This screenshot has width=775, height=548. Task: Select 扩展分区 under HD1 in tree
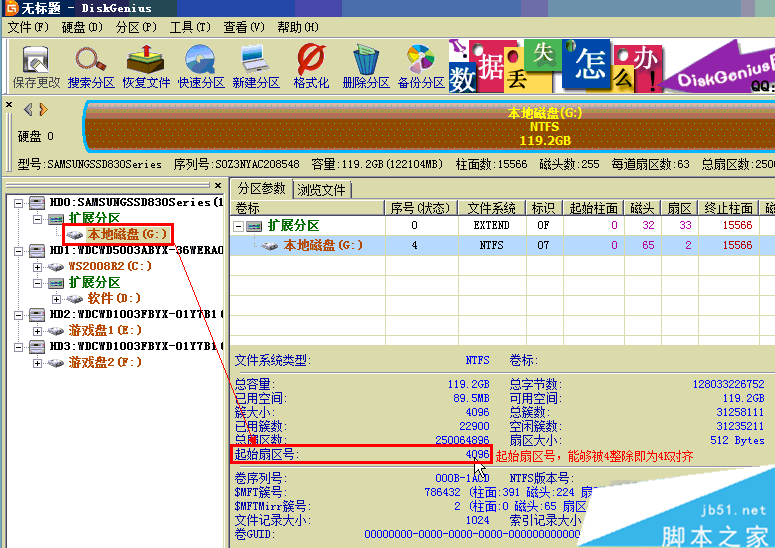click(x=94, y=282)
